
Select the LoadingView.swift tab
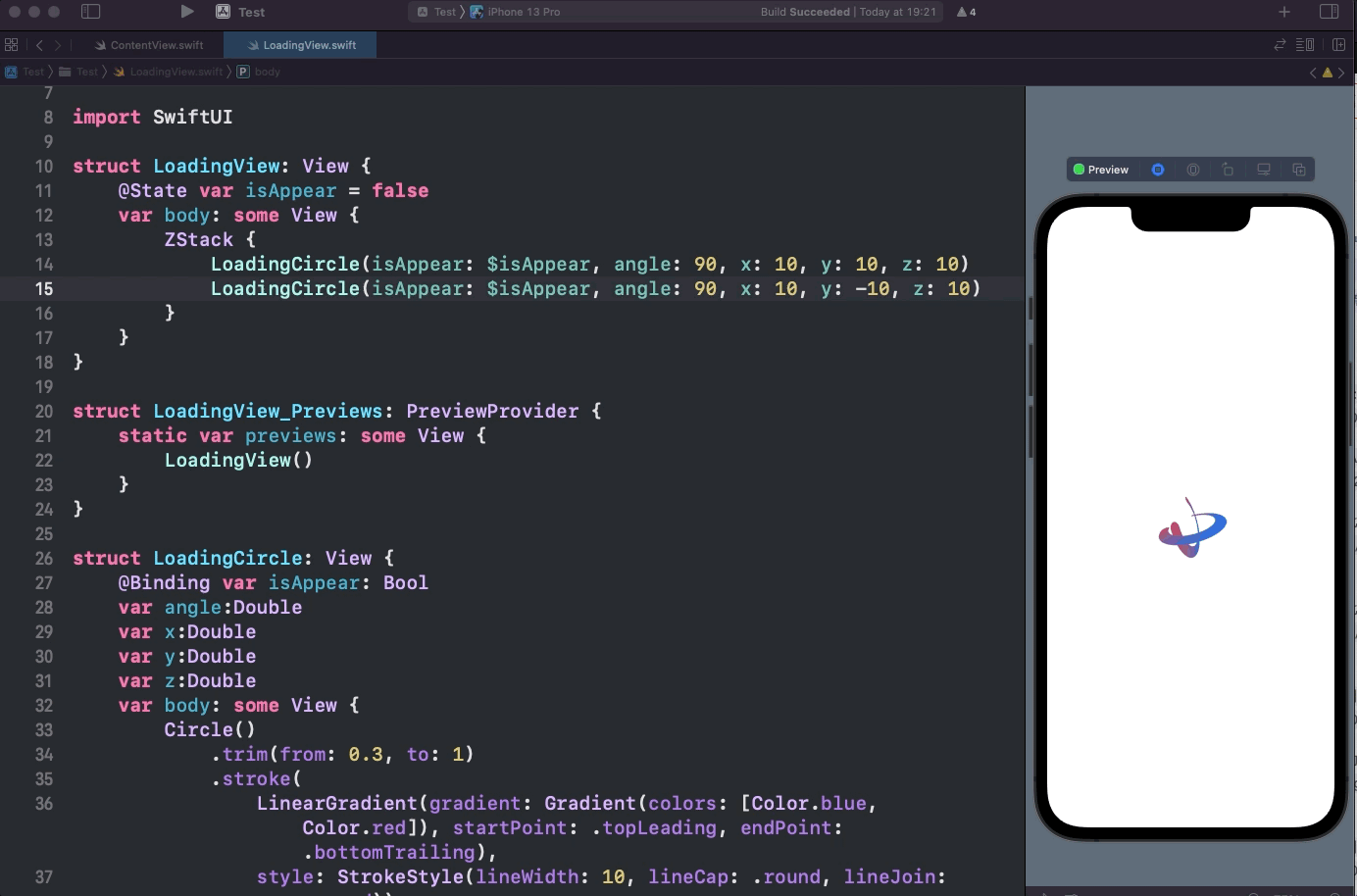pos(301,45)
